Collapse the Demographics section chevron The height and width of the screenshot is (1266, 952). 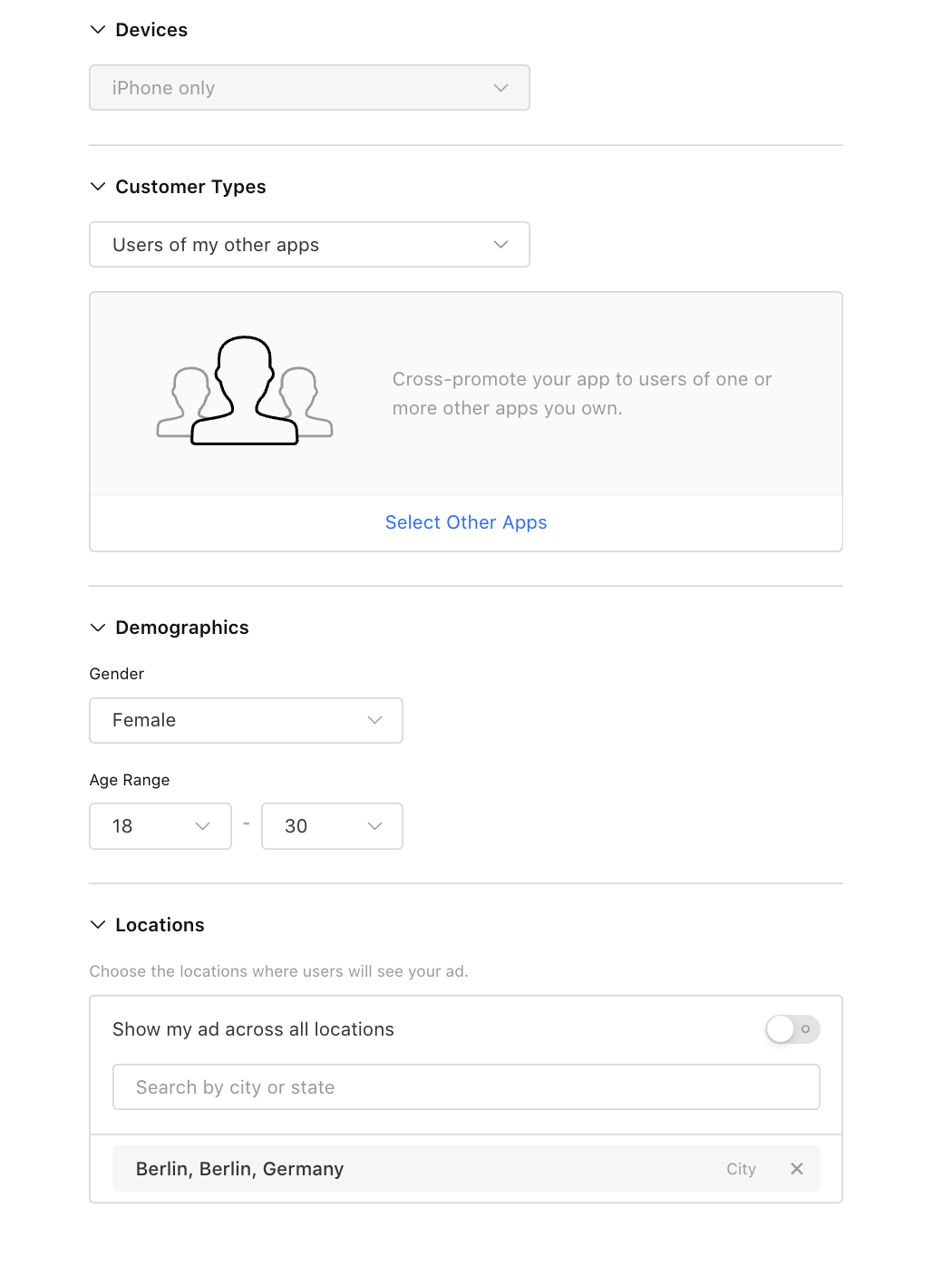pyautogui.click(x=98, y=628)
